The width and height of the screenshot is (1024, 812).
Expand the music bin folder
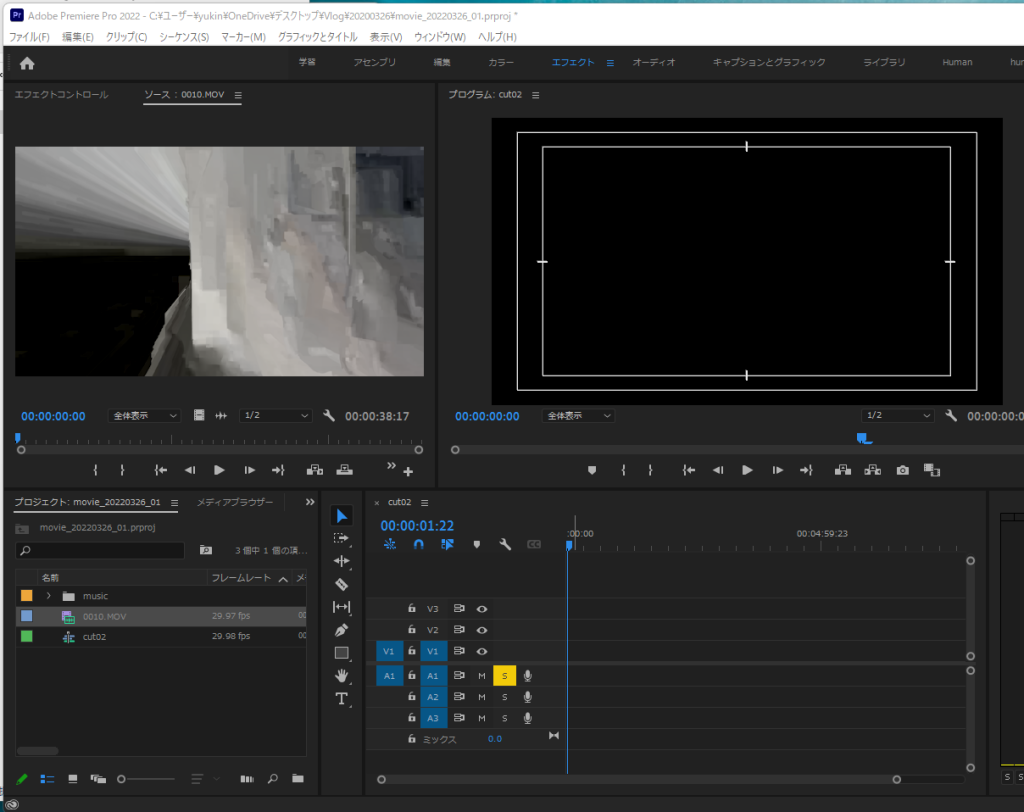click(48, 596)
